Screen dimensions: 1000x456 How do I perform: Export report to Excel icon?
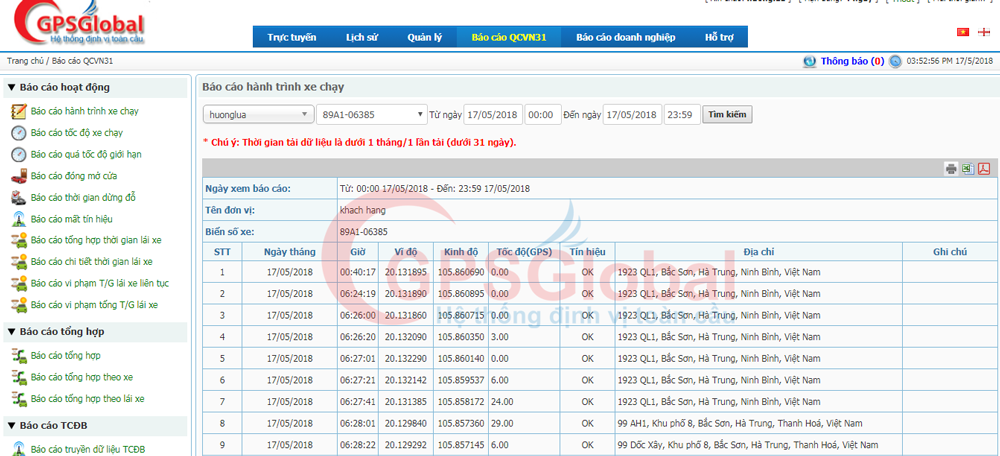[x=967, y=168]
